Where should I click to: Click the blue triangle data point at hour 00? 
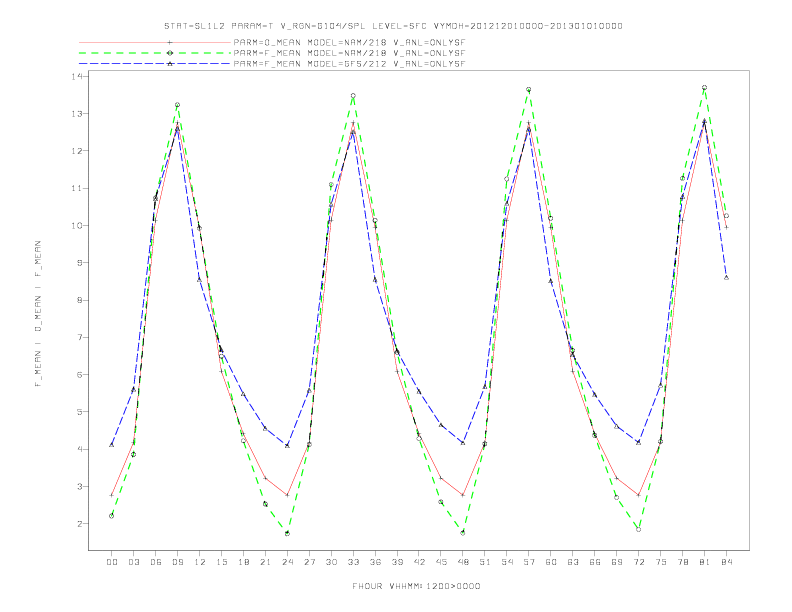click(x=112, y=445)
